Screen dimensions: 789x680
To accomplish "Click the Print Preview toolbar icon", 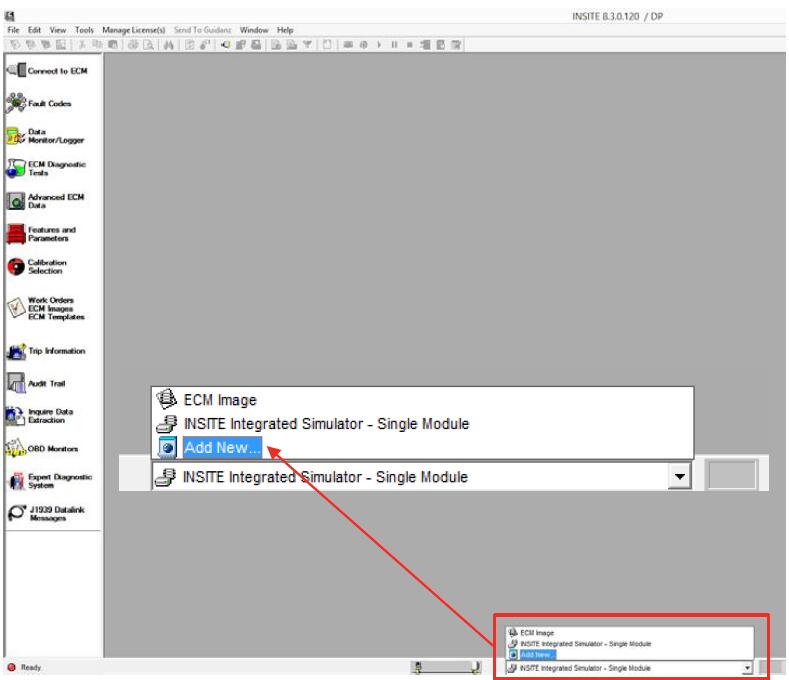I will pos(148,45).
